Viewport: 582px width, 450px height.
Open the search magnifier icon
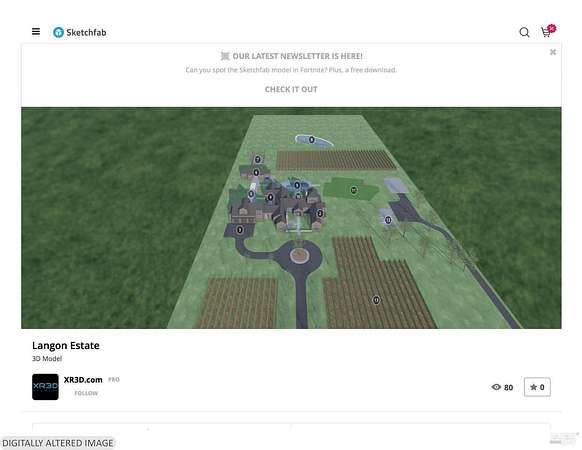coord(524,32)
